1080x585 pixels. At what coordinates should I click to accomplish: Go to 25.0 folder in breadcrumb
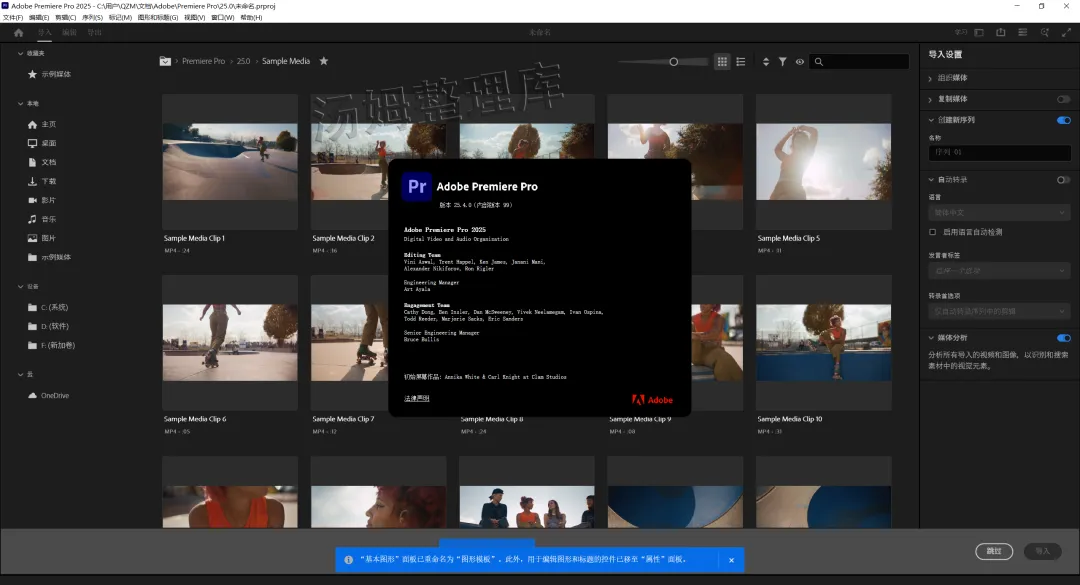243,61
